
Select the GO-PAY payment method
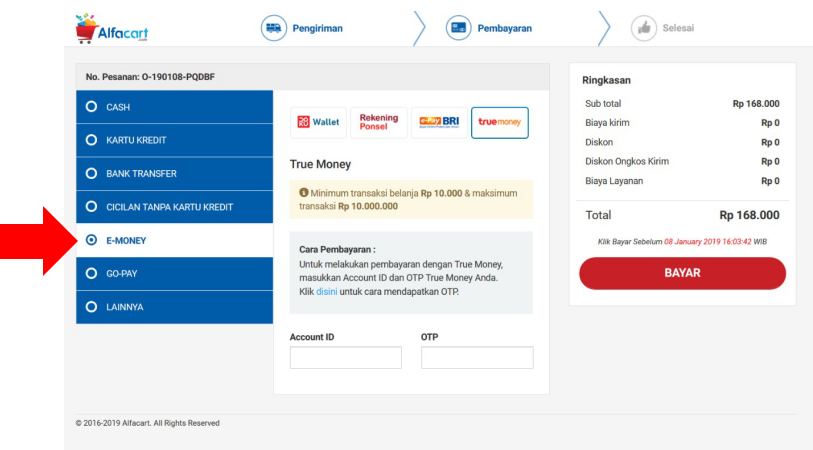tap(174, 274)
